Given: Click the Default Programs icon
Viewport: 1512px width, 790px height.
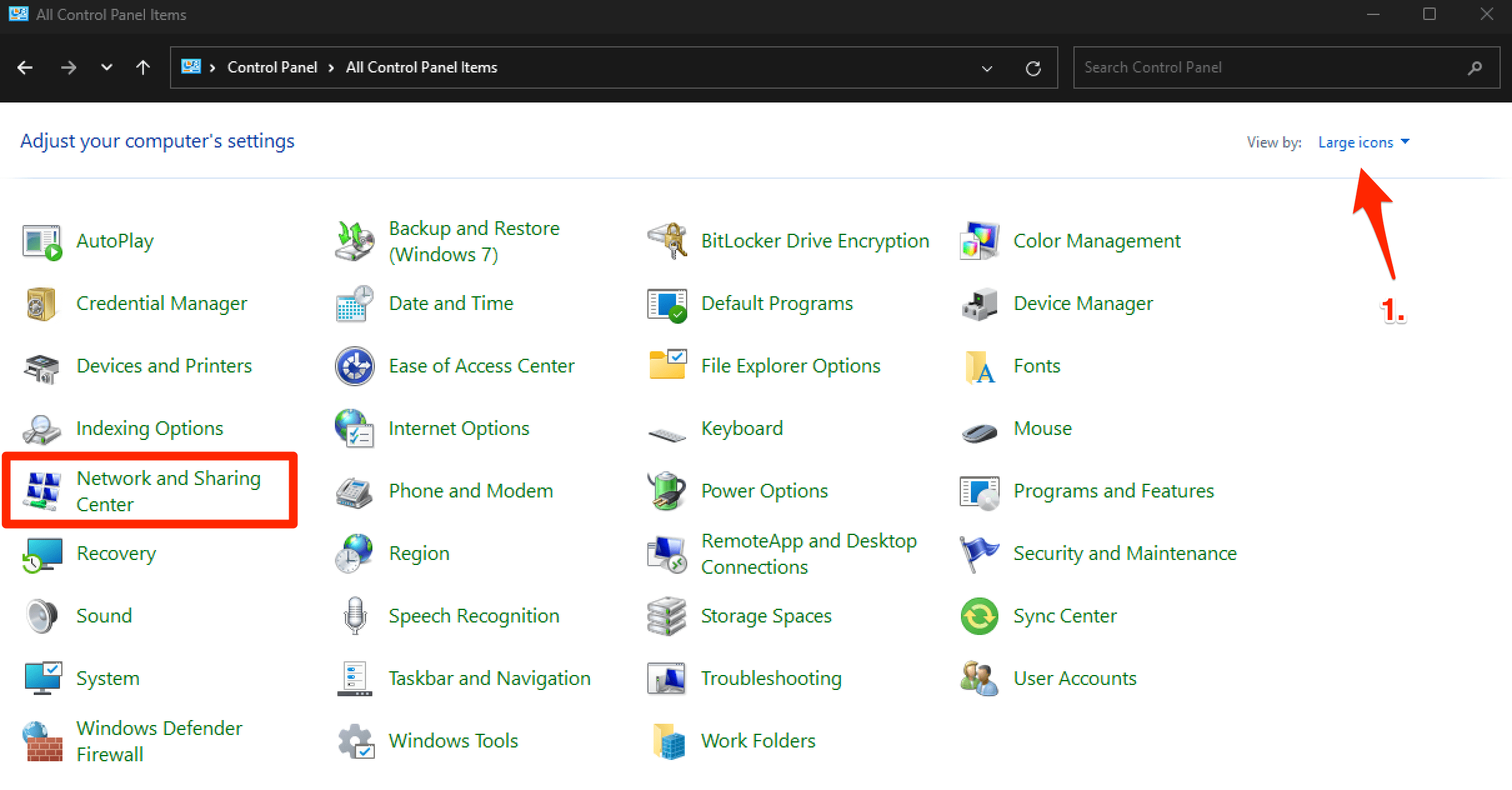Looking at the screenshot, I should (667, 305).
